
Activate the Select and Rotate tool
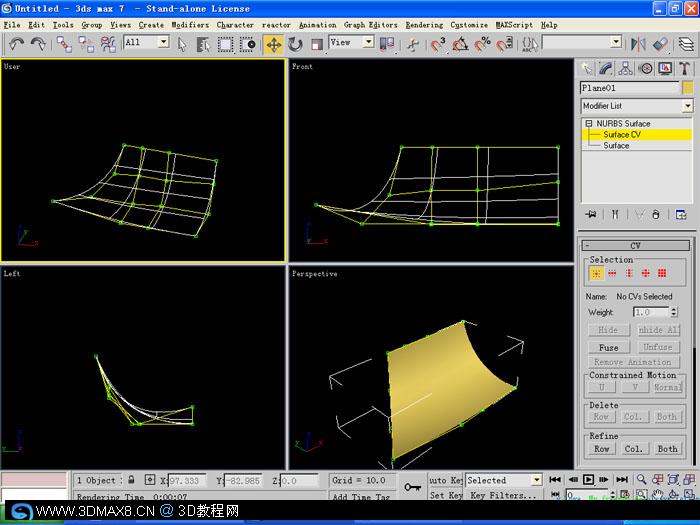click(x=295, y=44)
